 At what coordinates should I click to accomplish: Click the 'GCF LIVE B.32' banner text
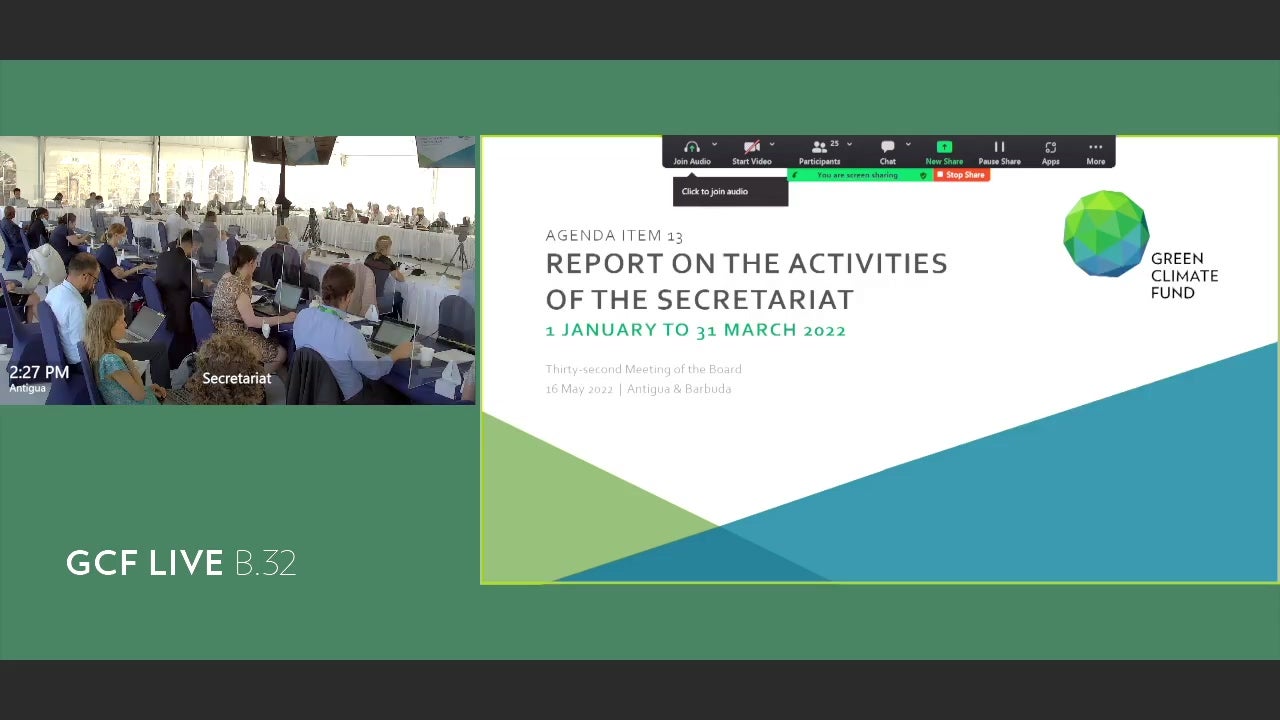181,563
